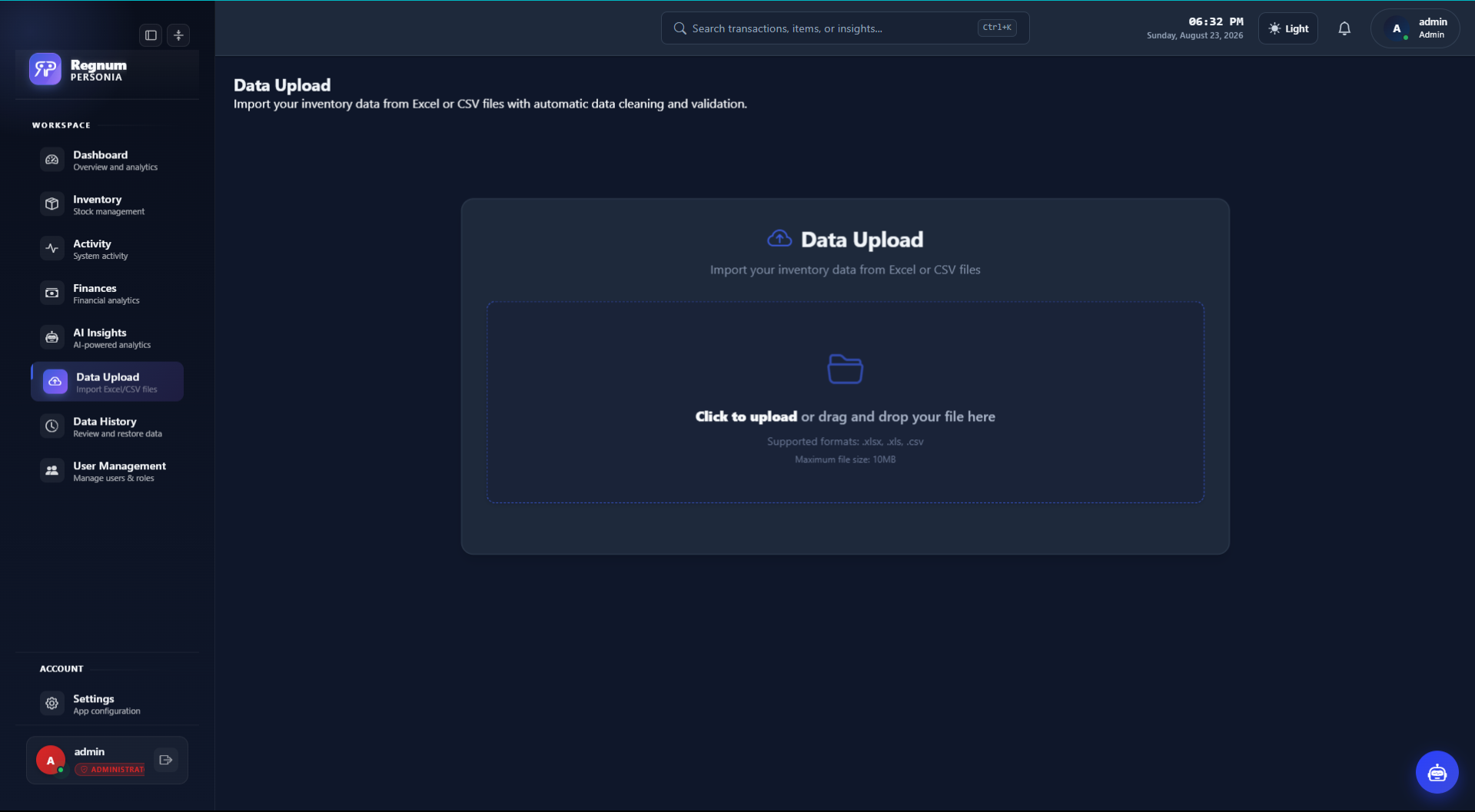
Task: Open Dashboard via its gauge icon
Action: [51, 160]
